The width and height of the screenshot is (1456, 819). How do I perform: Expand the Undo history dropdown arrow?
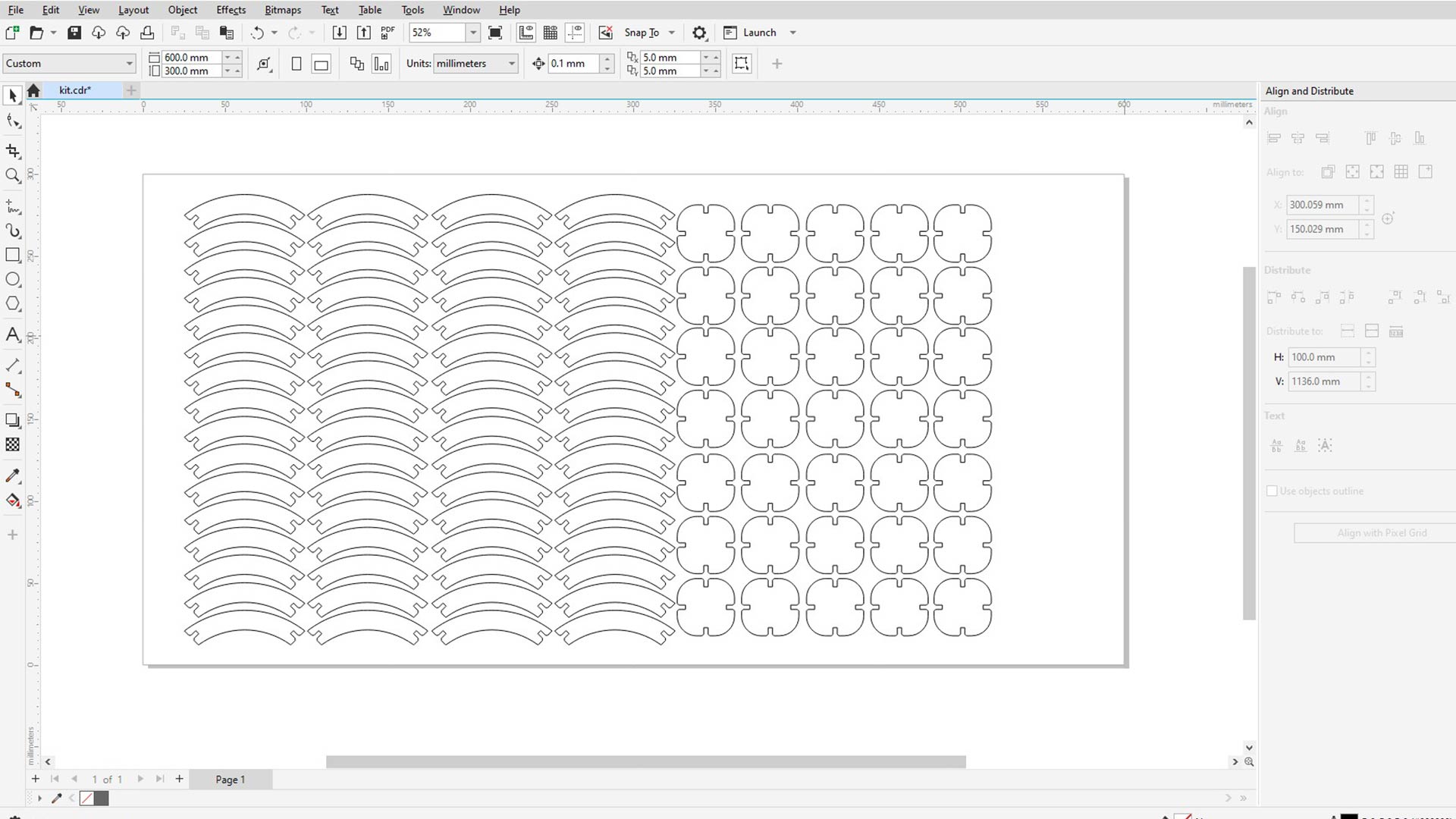click(275, 33)
